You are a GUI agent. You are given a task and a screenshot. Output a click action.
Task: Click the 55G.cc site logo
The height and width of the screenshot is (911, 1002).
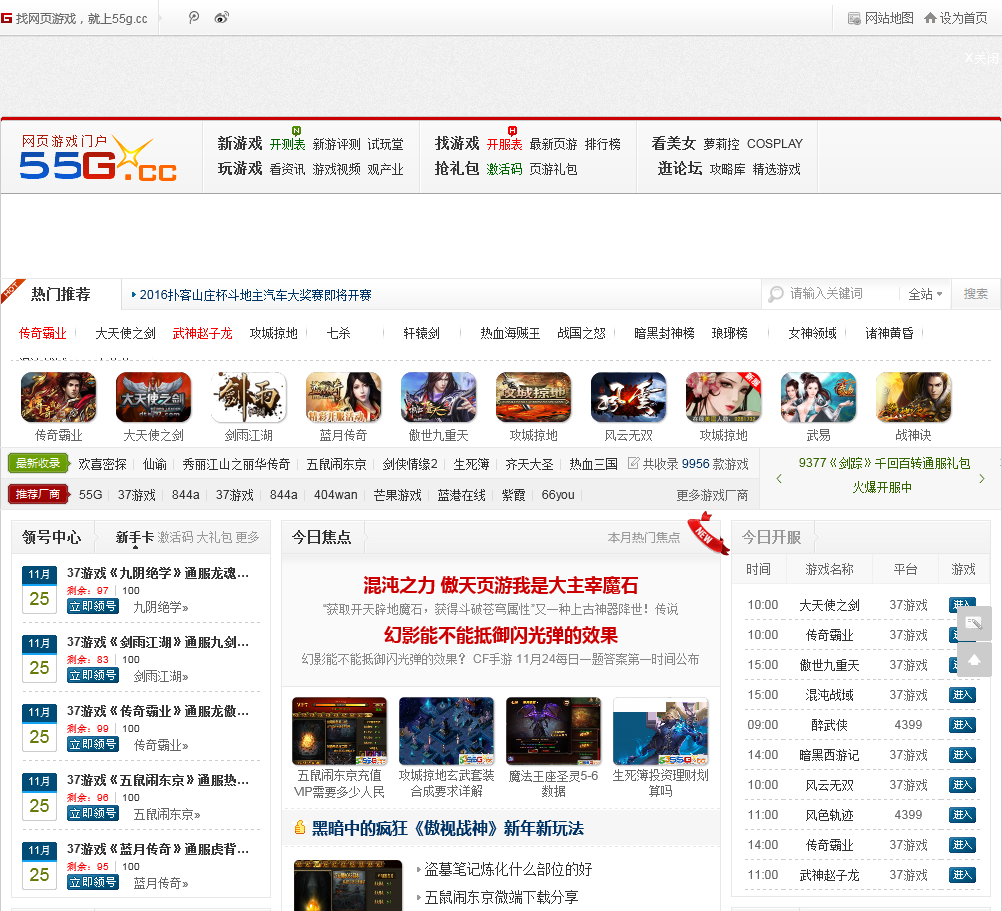pos(98,157)
